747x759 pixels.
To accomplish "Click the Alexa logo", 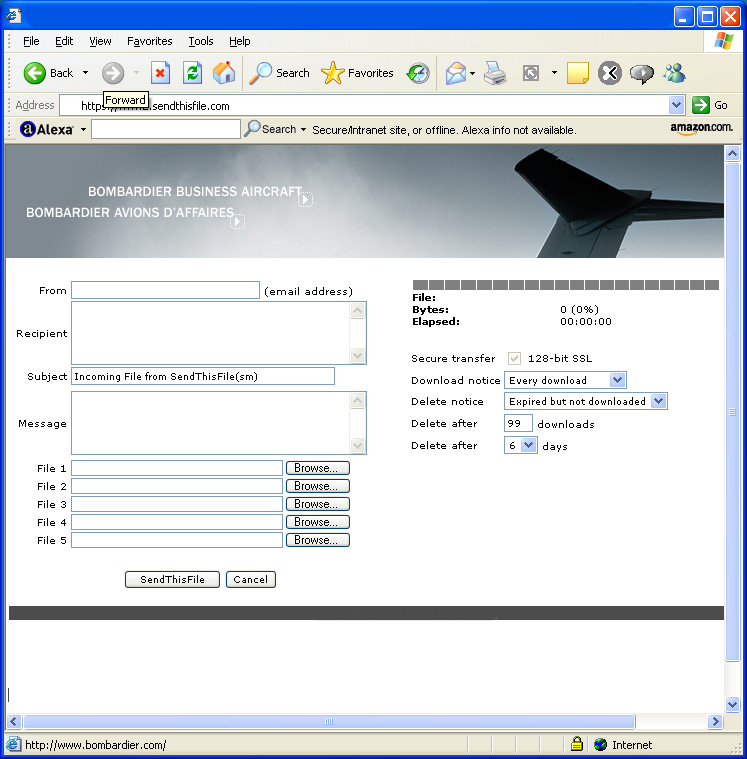I will point(46,129).
